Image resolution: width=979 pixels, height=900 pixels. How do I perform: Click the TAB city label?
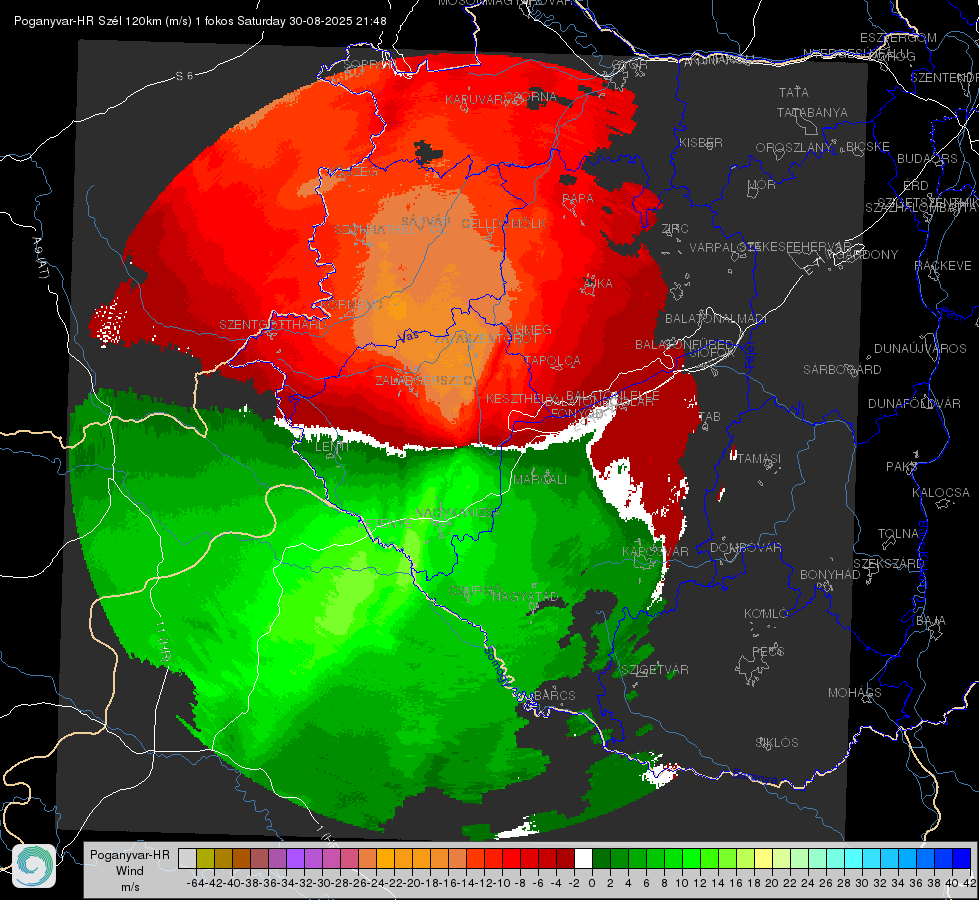709,417
